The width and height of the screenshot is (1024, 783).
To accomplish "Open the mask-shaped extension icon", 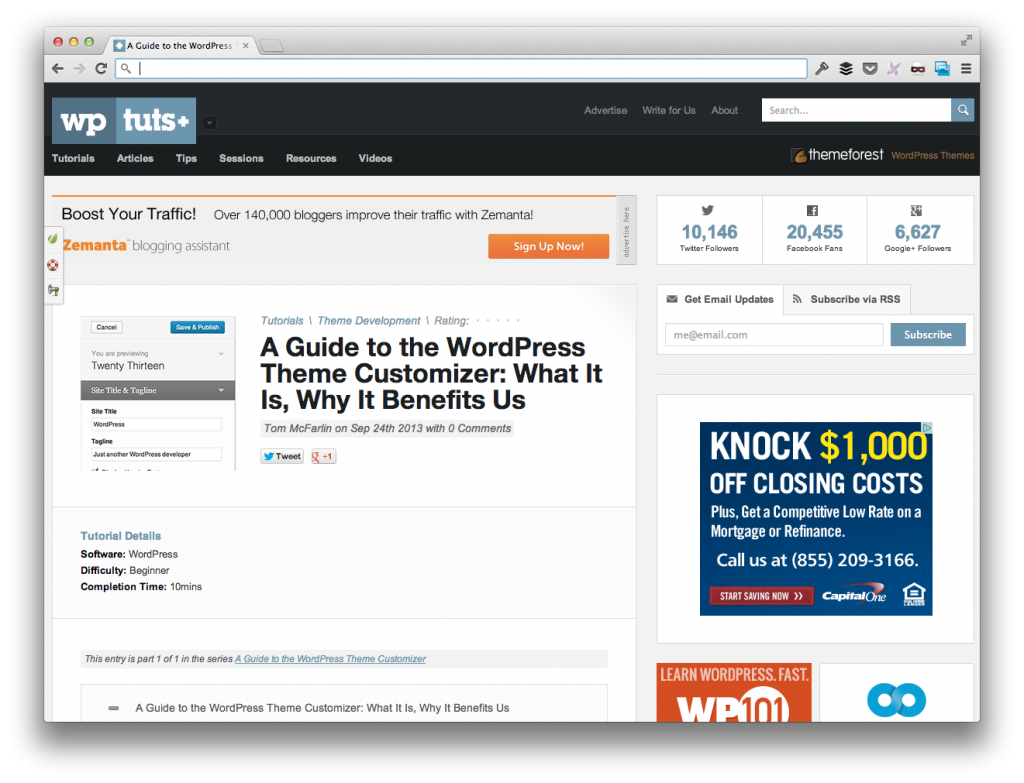I will click(x=918, y=69).
